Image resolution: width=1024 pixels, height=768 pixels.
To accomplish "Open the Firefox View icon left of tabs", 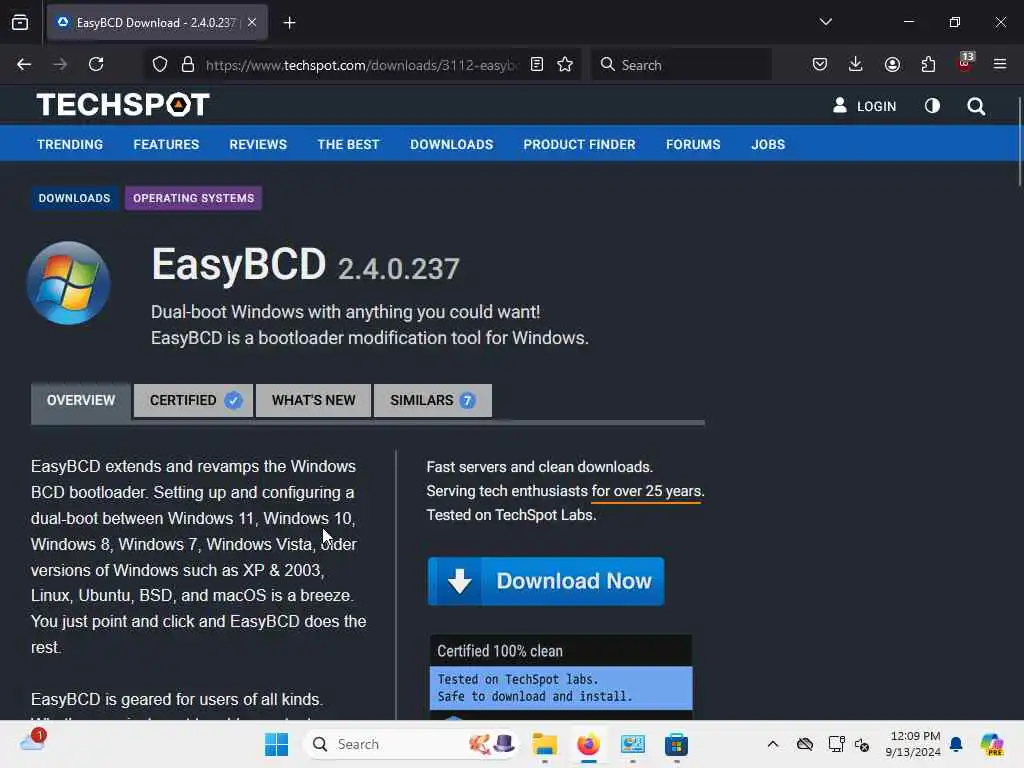I will click(20, 22).
